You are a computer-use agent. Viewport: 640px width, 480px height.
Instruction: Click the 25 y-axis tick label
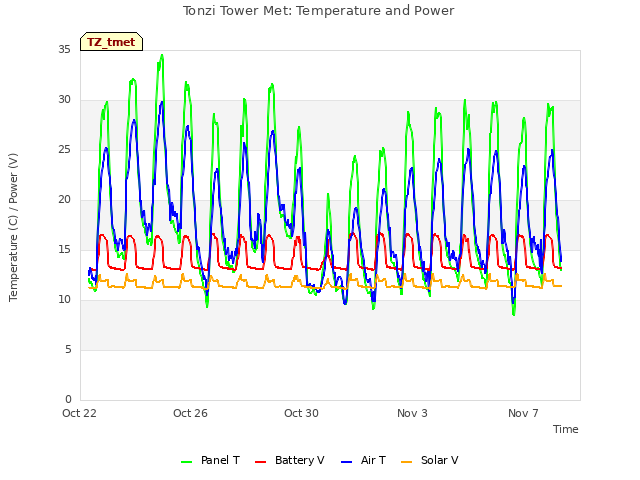(64, 150)
